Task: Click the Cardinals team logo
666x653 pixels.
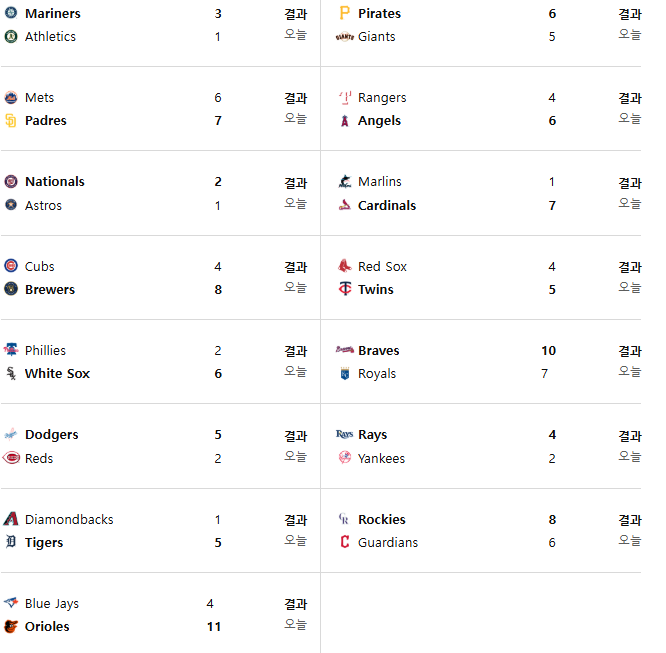Action: (x=344, y=205)
